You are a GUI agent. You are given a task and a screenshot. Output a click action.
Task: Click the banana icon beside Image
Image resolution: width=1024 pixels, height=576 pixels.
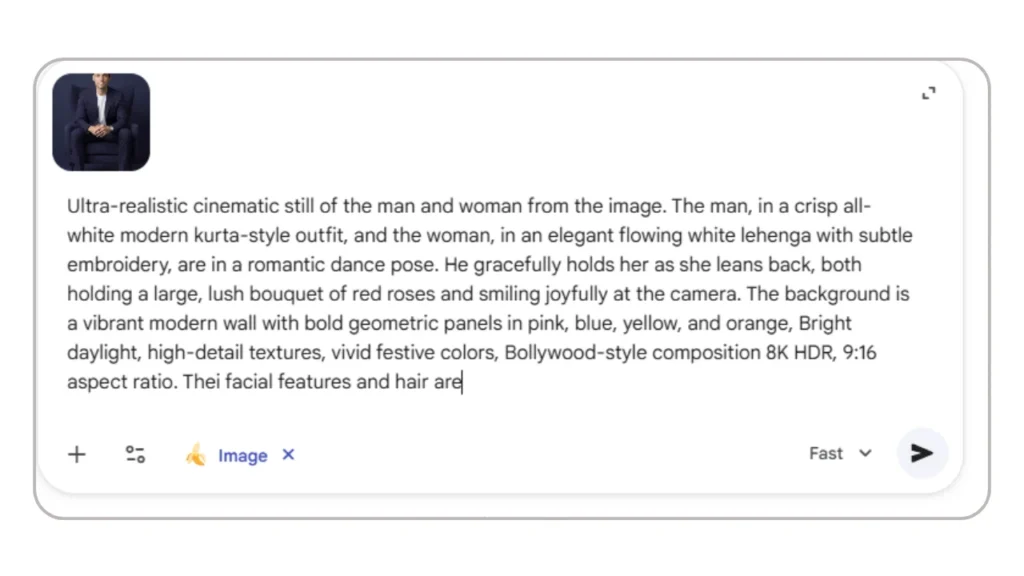(x=196, y=456)
